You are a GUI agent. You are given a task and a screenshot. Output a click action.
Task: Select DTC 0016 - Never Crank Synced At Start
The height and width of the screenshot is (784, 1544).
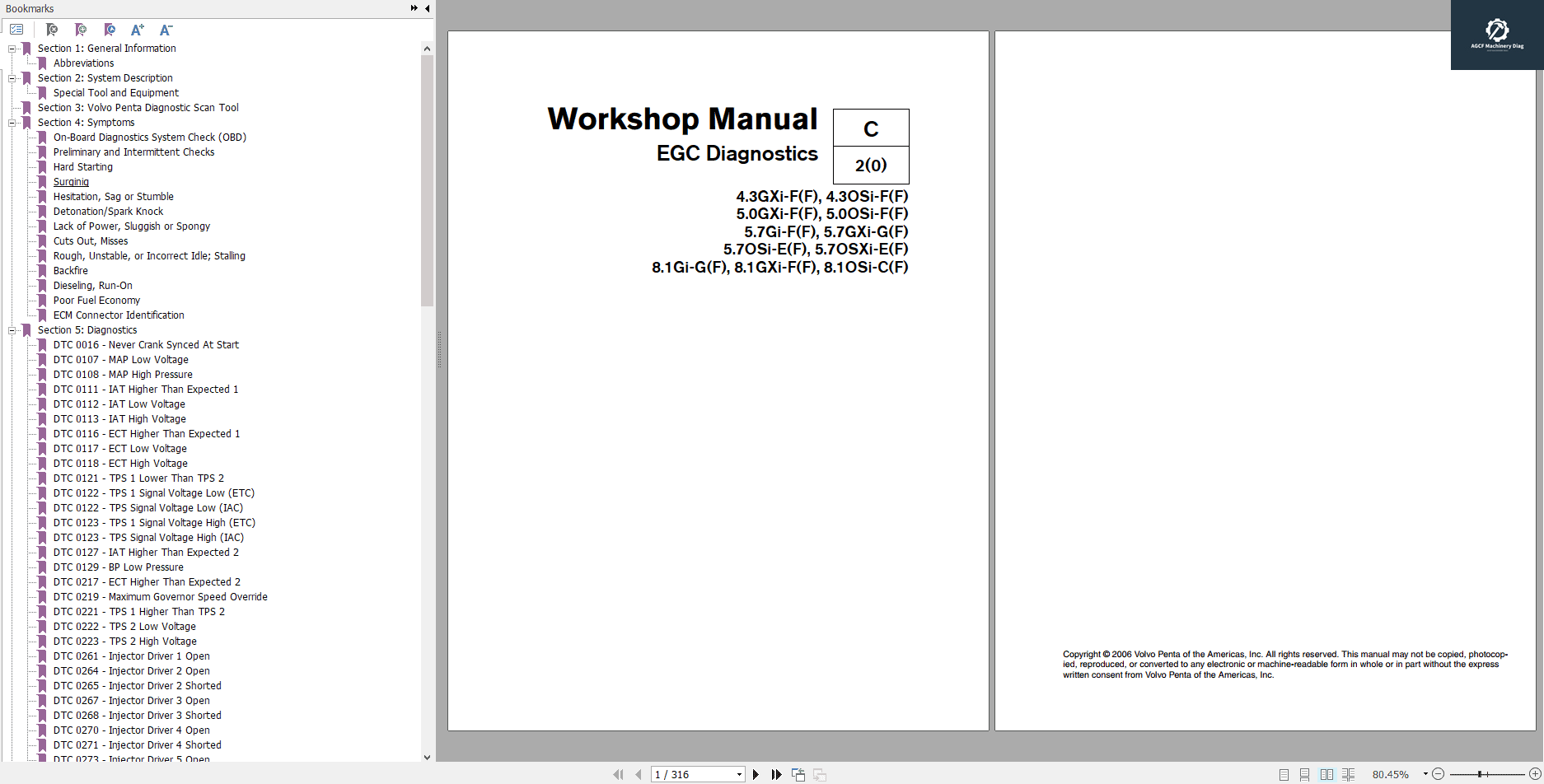[146, 344]
